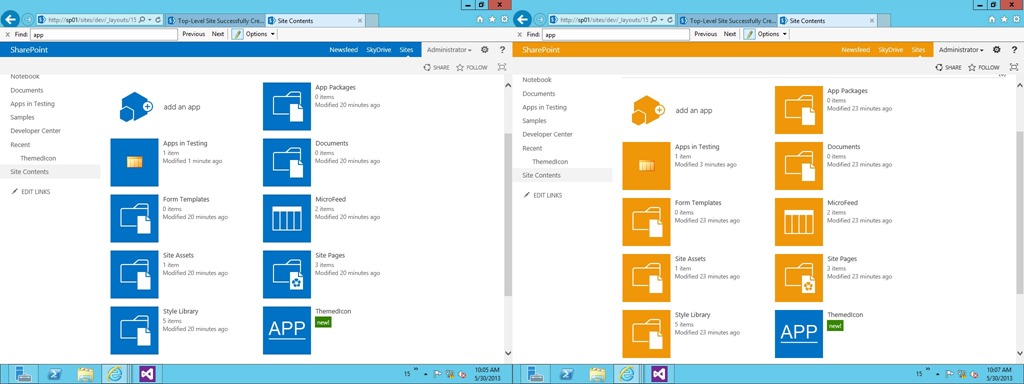Open SkyDrive on the orange SharePoint bar
The image size is (1024, 384).
click(x=891, y=50)
